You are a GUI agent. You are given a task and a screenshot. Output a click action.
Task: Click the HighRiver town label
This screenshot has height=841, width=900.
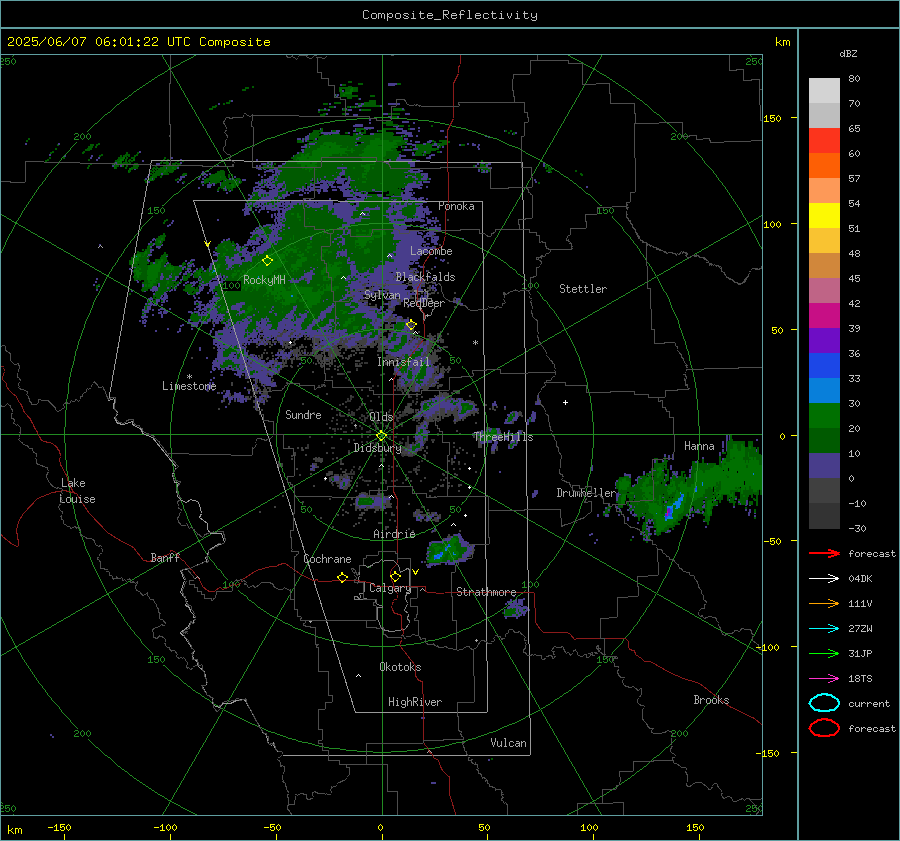[x=415, y=702]
